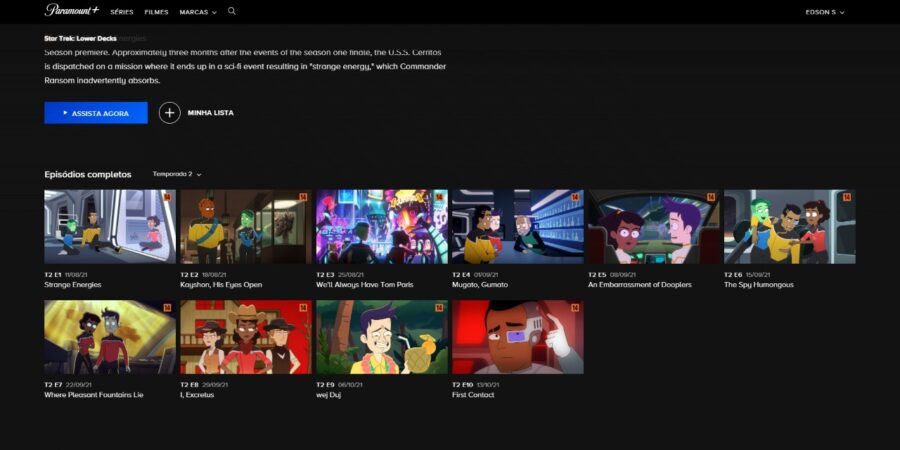Click the I, Excretus title text
Viewport: 900px width, 450px height.
(197, 395)
